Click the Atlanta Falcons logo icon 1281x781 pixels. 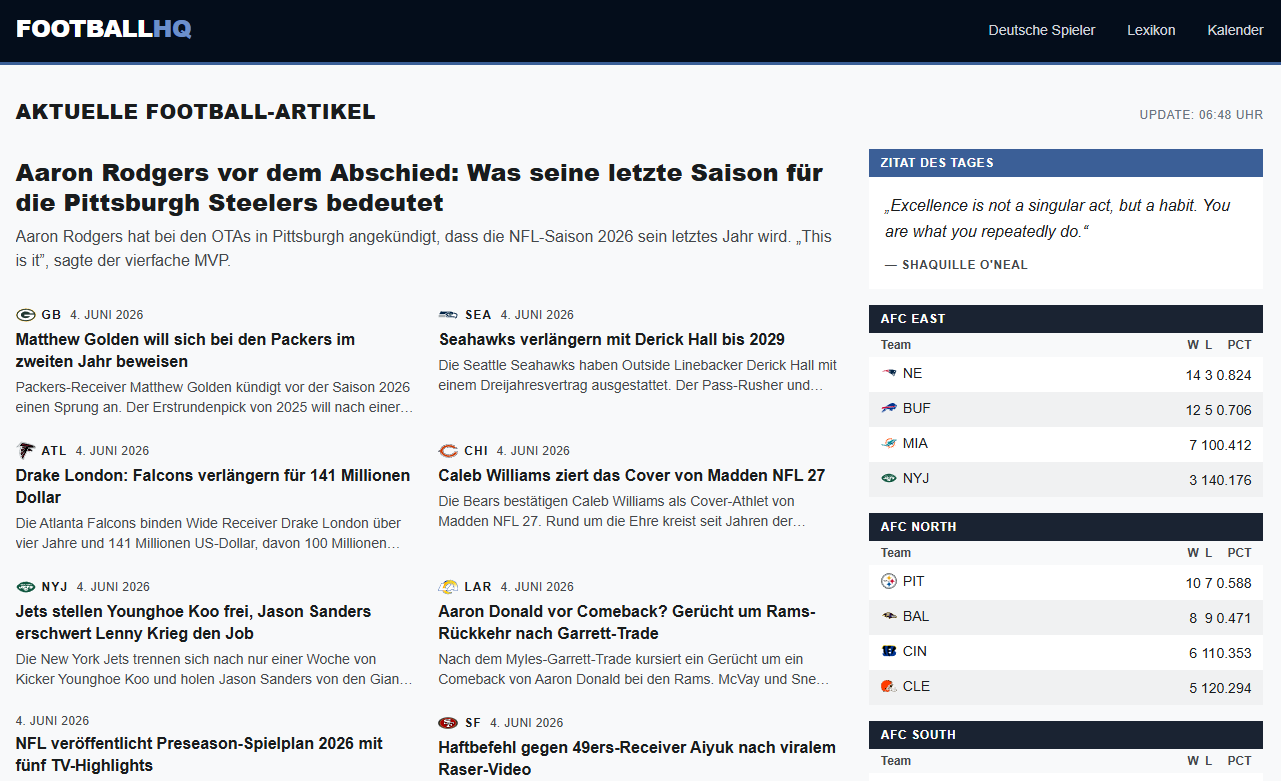(26, 451)
